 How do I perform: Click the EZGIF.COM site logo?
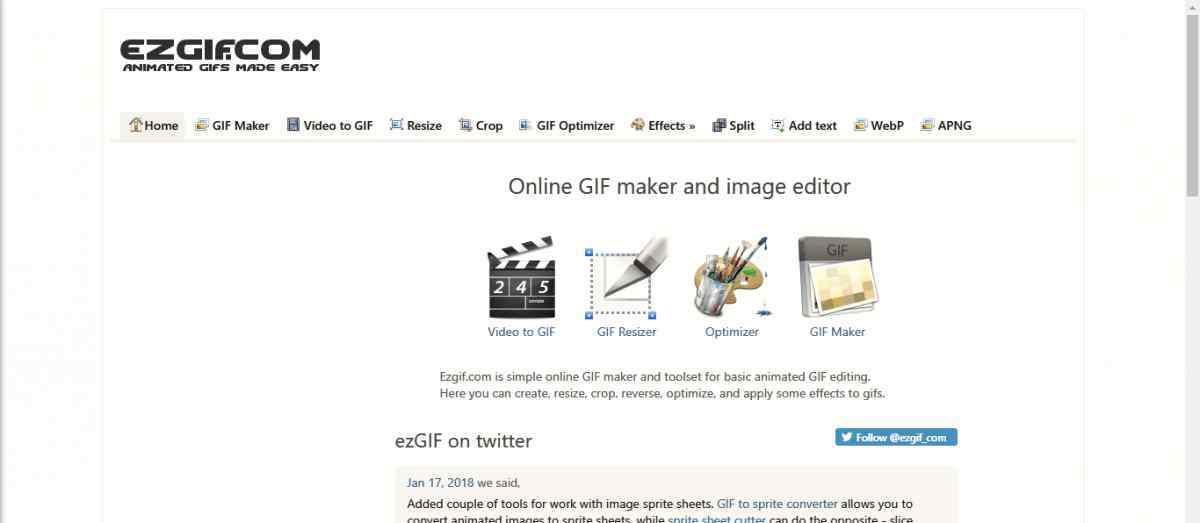(x=220, y=55)
